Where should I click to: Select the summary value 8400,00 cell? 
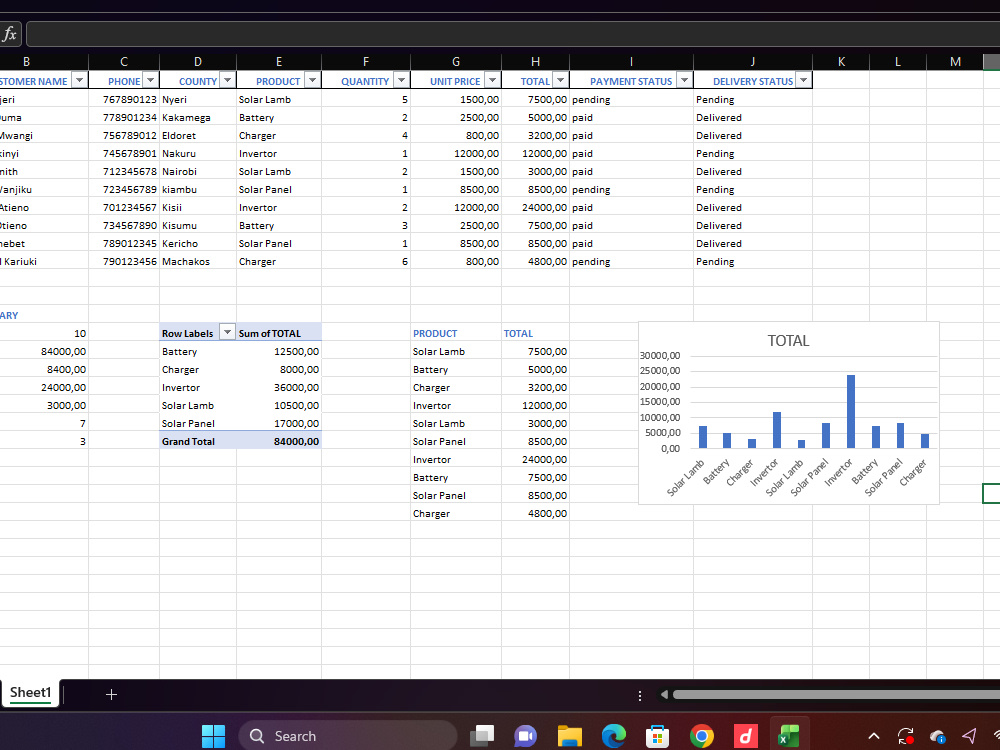click(x=44, y=369)
